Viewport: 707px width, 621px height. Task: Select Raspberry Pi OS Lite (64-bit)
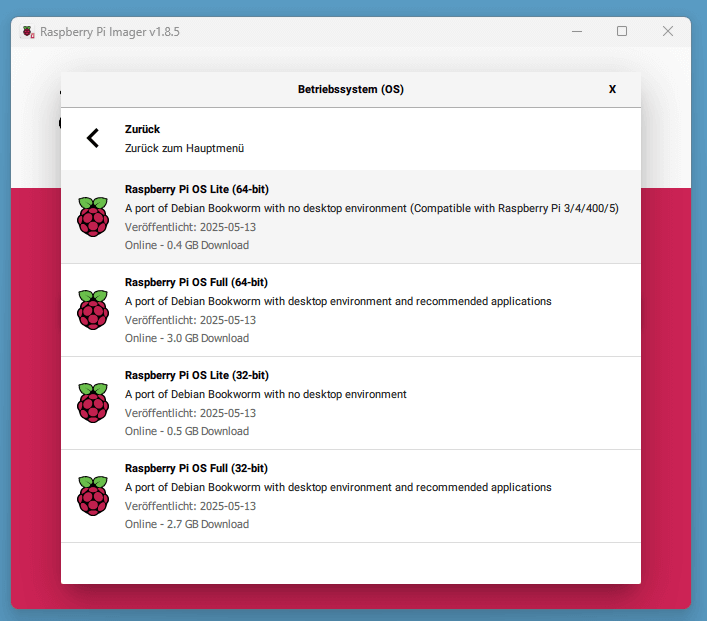351,217
